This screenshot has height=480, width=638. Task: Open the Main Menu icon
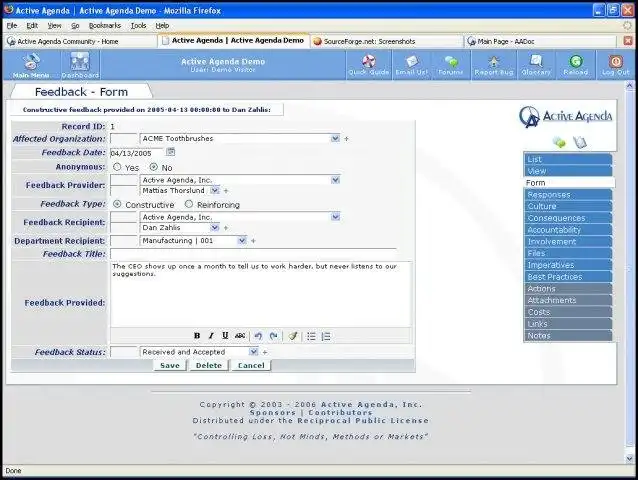(x=31, y=65)
